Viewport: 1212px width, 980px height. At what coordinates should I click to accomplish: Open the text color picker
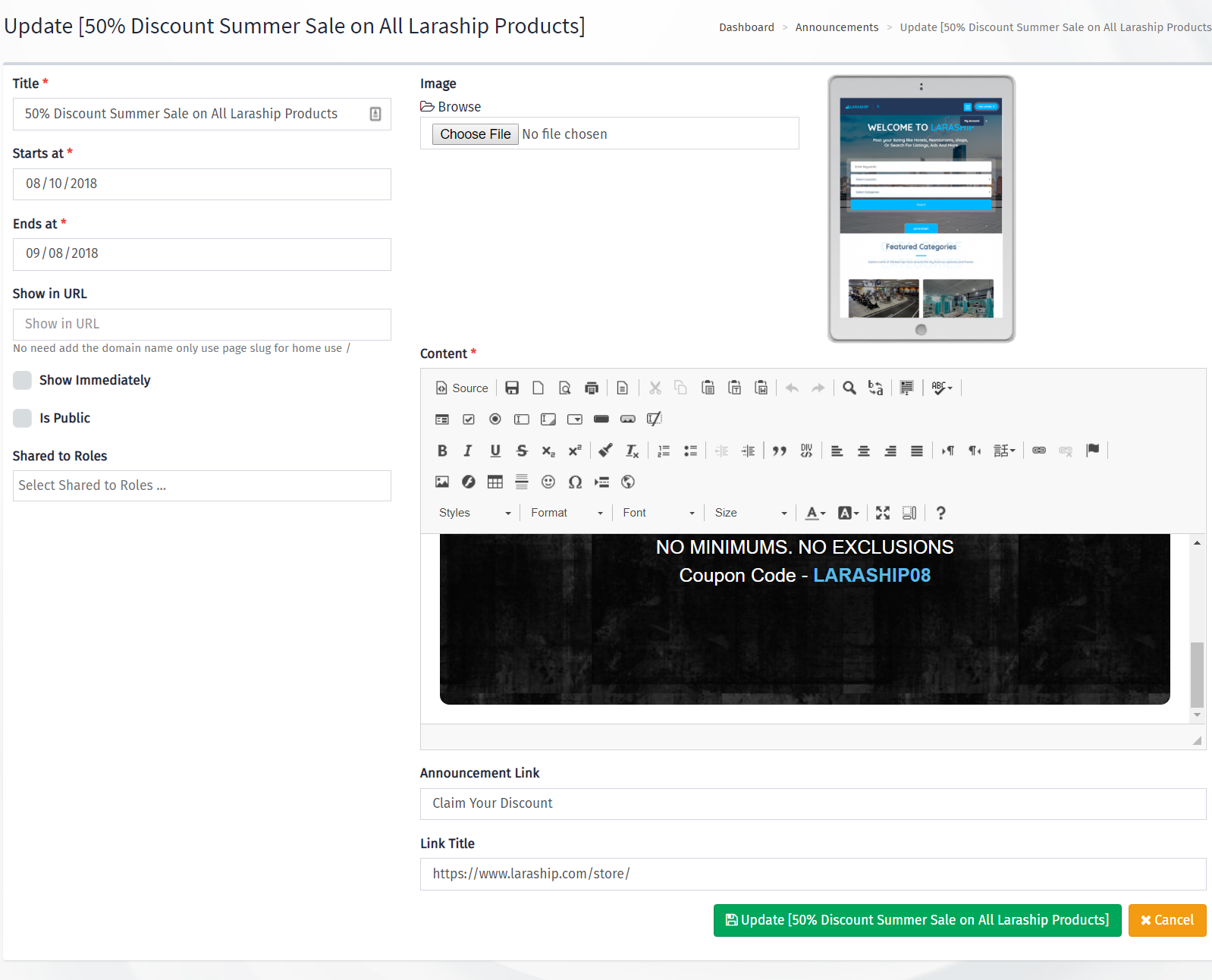tap(815, 513)
